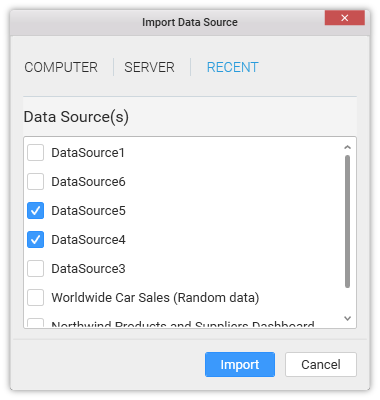
Task: Enable the DataSource6 checkbox
Action: [x=35, y=182]
